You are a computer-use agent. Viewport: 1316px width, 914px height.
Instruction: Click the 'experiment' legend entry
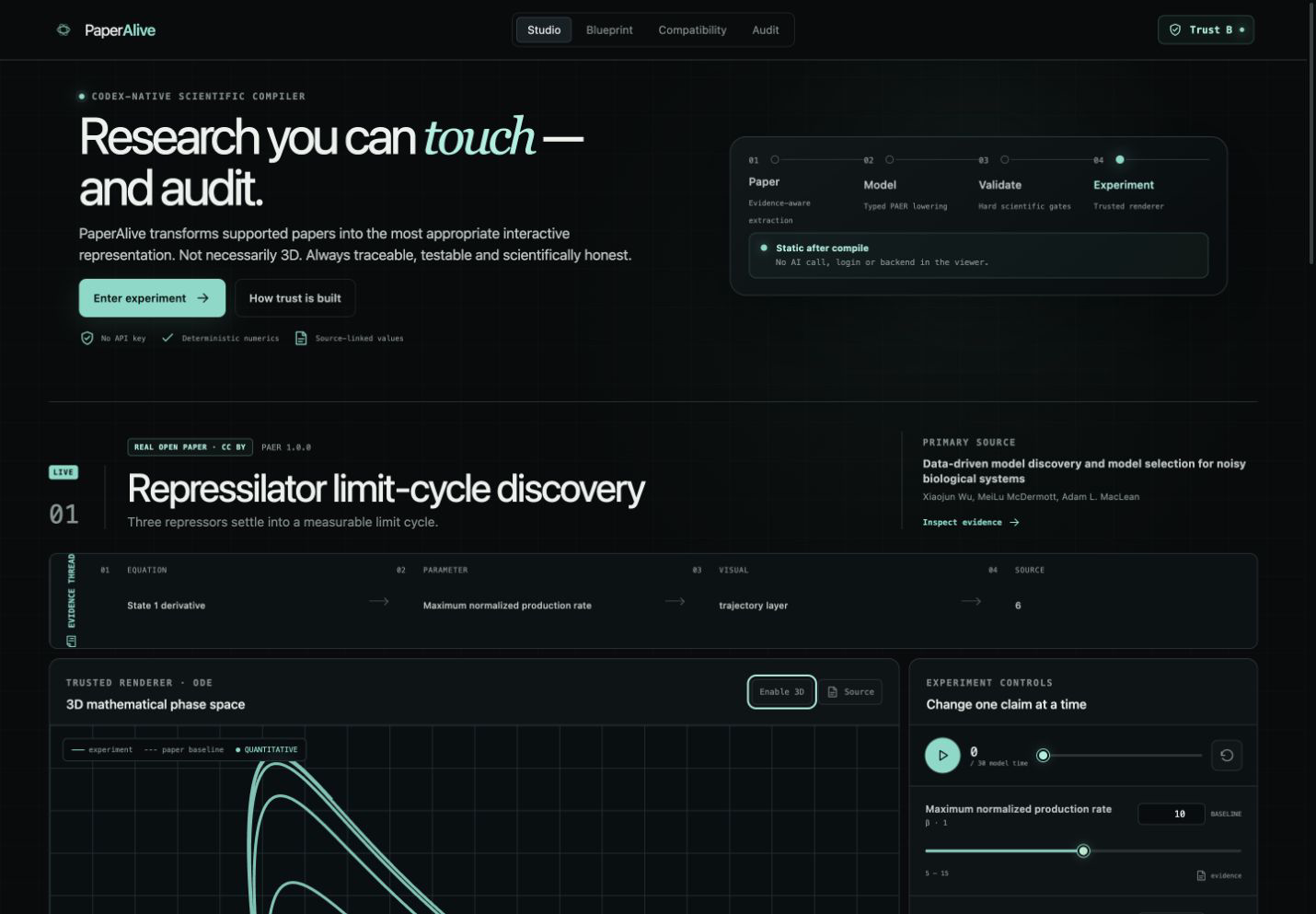click(102, 750)
